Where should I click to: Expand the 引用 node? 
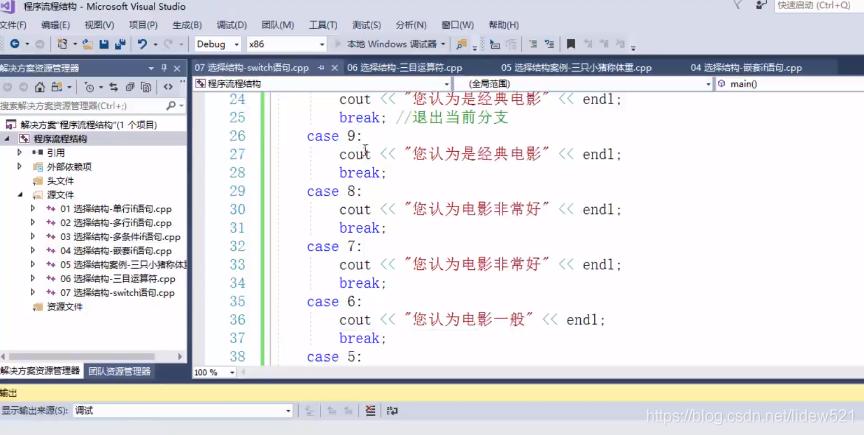point(20,152)
